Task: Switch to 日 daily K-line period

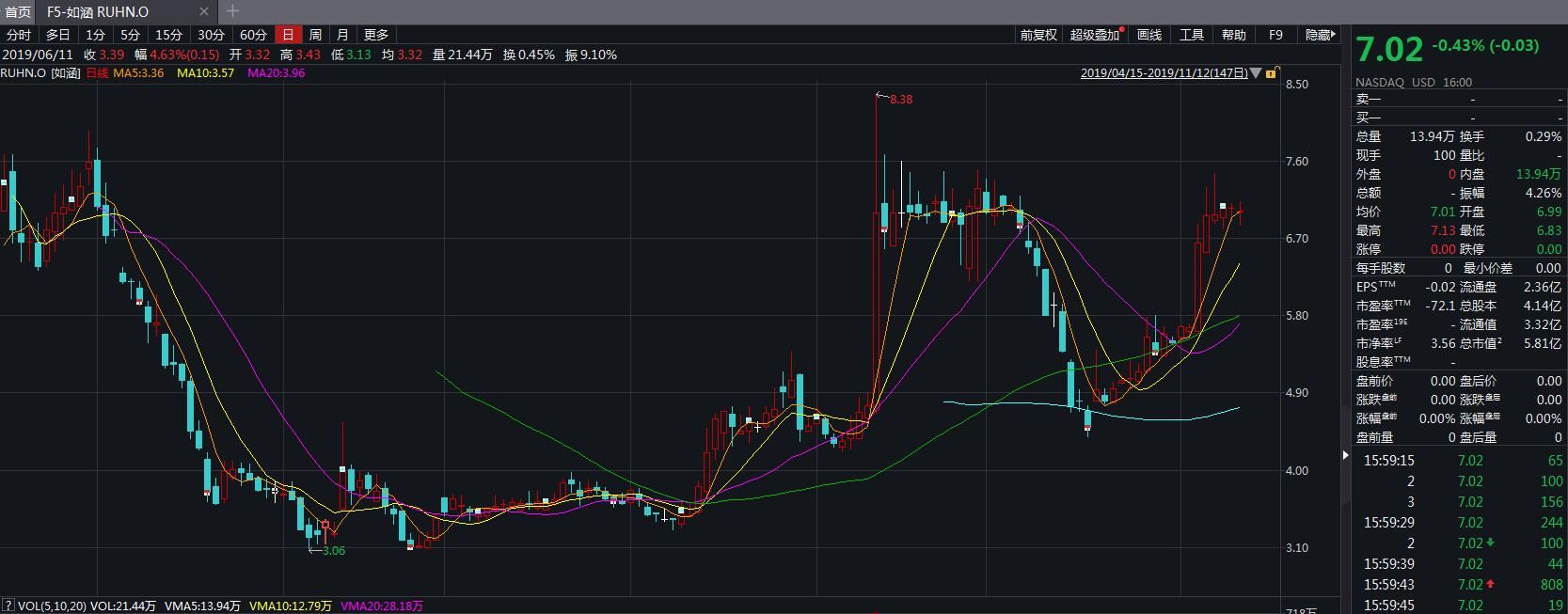Action: [288, 35]
